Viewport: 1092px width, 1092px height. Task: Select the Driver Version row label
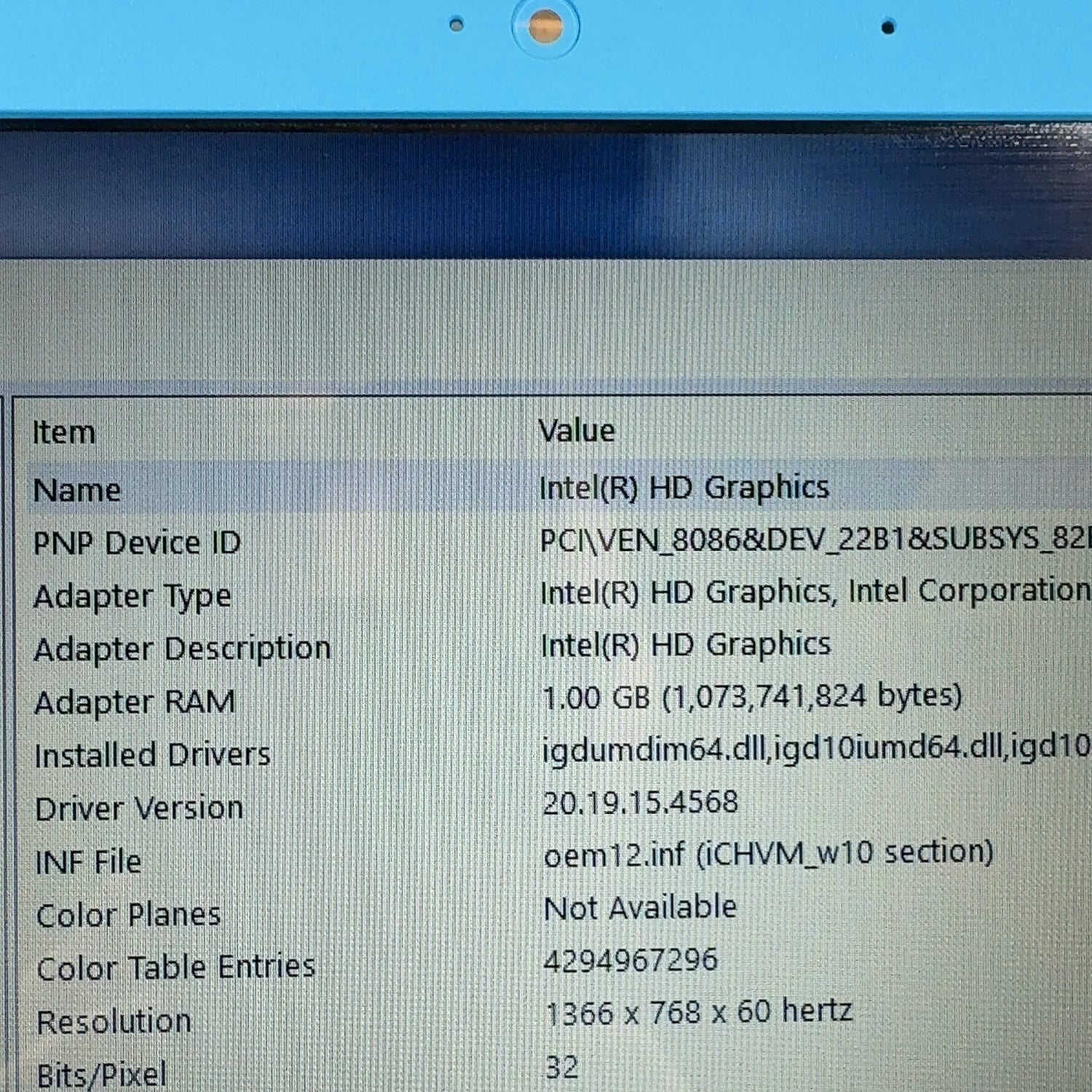tap(139, 809)
